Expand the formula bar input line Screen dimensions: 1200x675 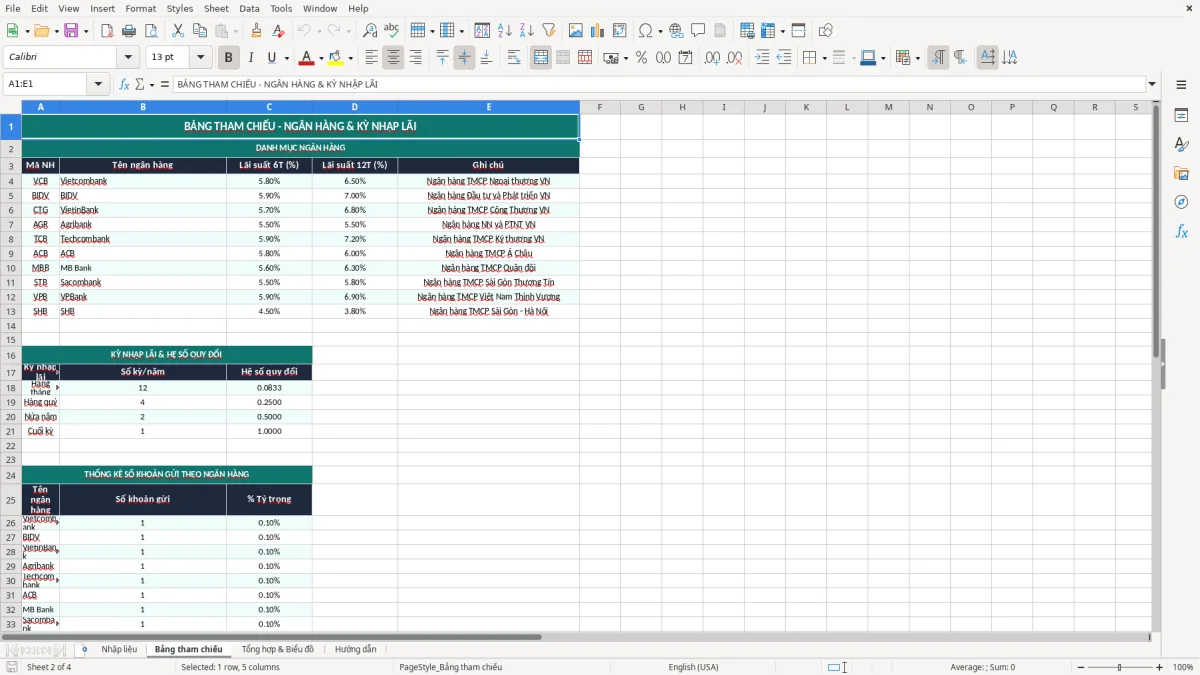[1152, 84]
